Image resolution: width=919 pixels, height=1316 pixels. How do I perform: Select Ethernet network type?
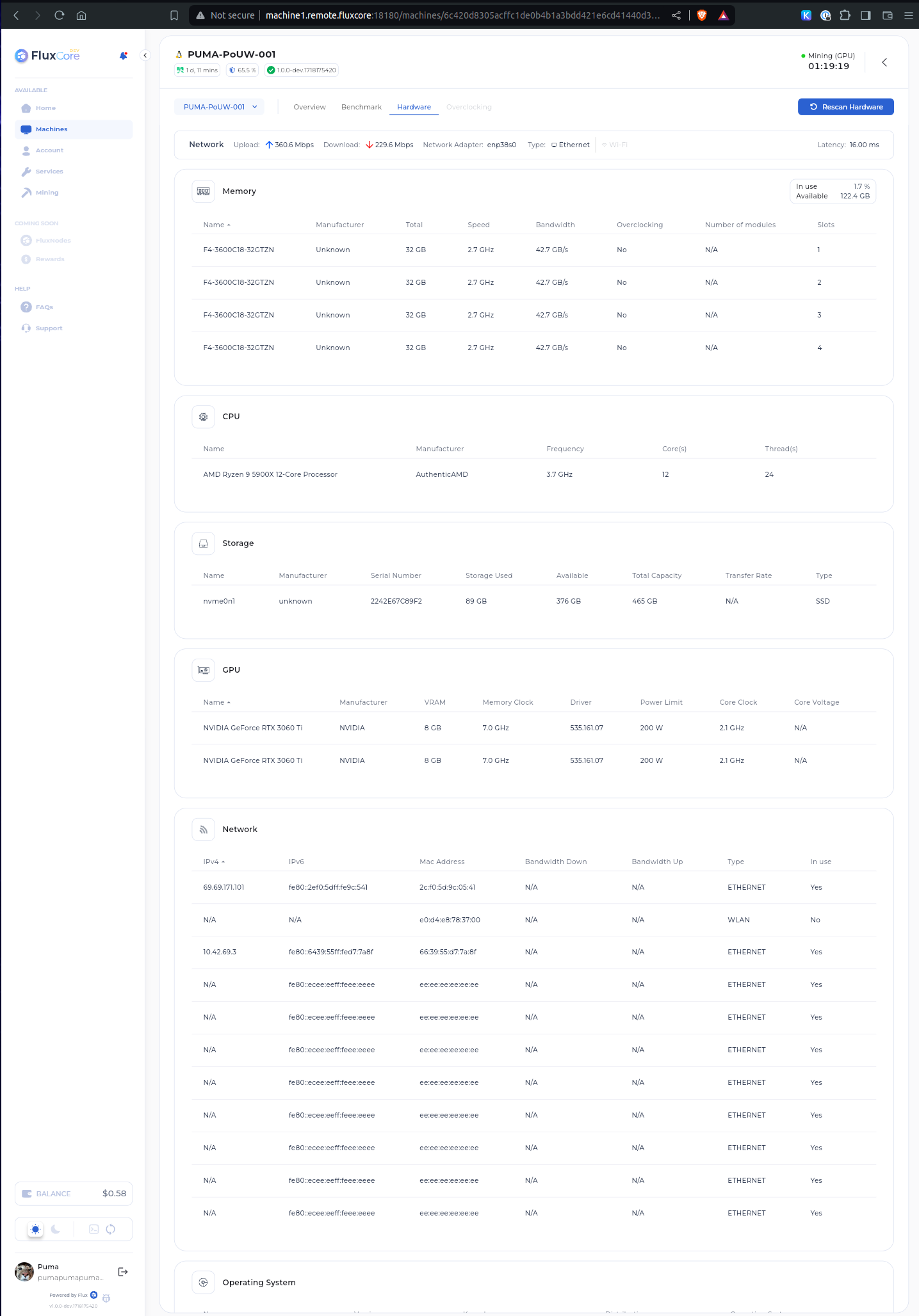click(x=570, y=145)
